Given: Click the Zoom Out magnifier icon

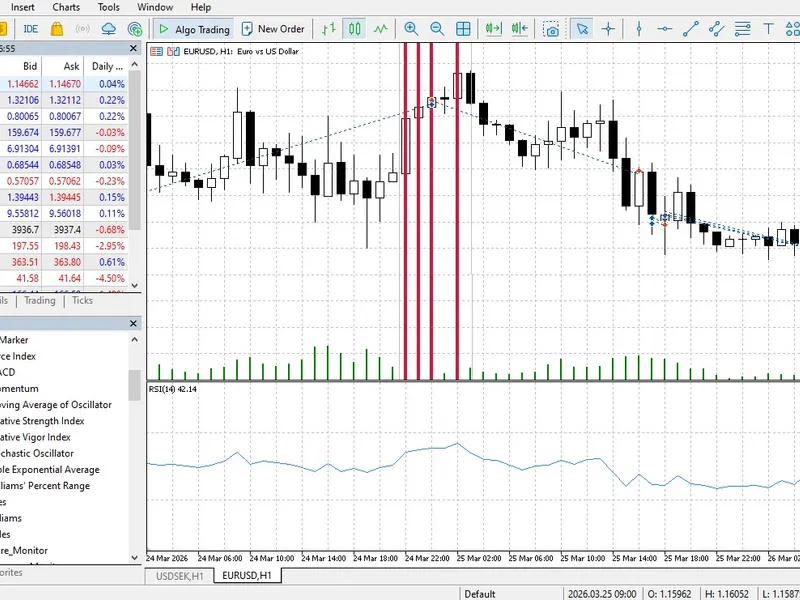Looking at the screenshot, I should [437, 29].
